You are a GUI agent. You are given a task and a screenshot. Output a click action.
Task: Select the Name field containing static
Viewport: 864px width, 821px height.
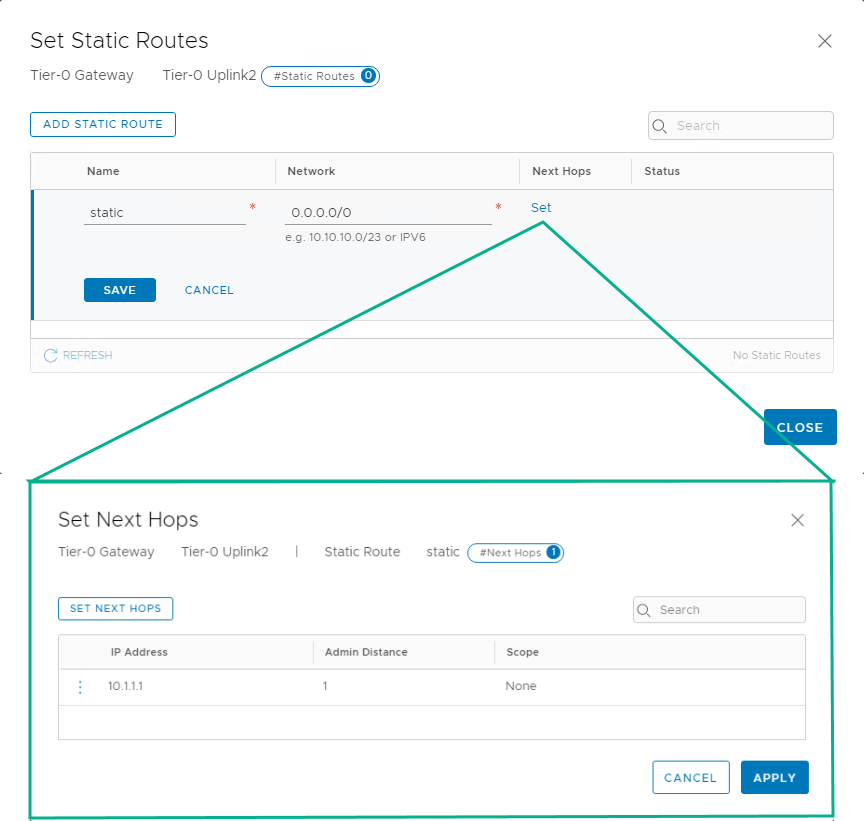[165, 212]
